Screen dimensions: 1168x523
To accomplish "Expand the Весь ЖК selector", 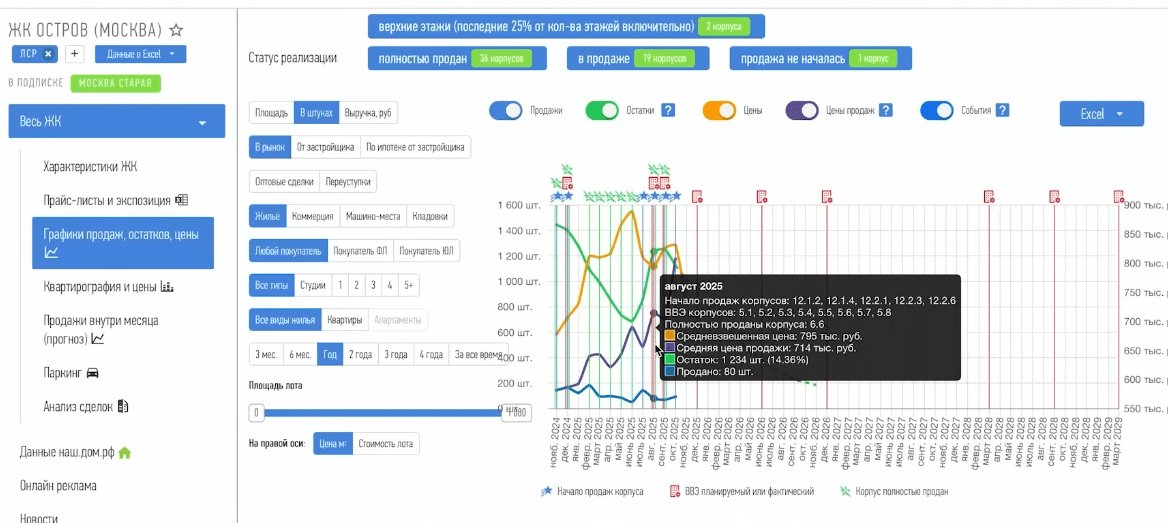I will pyautogui.click(x=117, y=121).
